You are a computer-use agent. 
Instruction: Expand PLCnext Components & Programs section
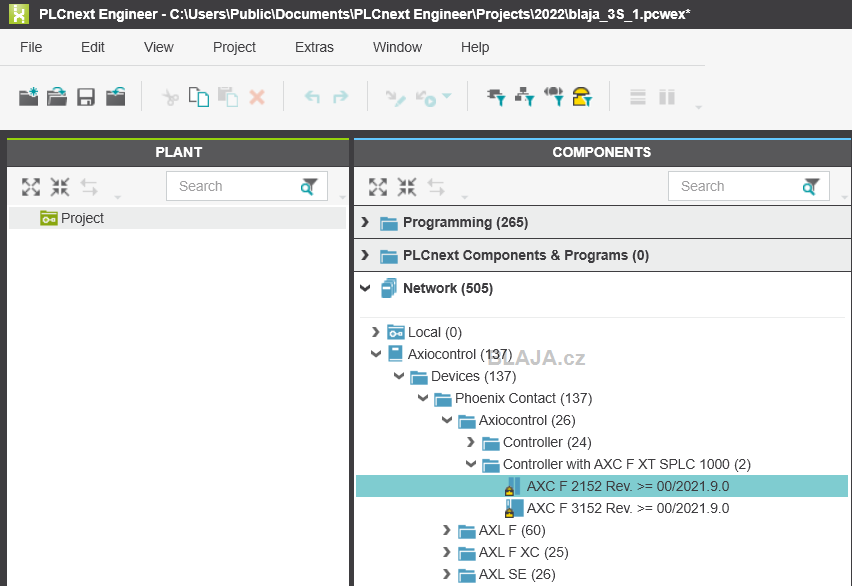365,255
